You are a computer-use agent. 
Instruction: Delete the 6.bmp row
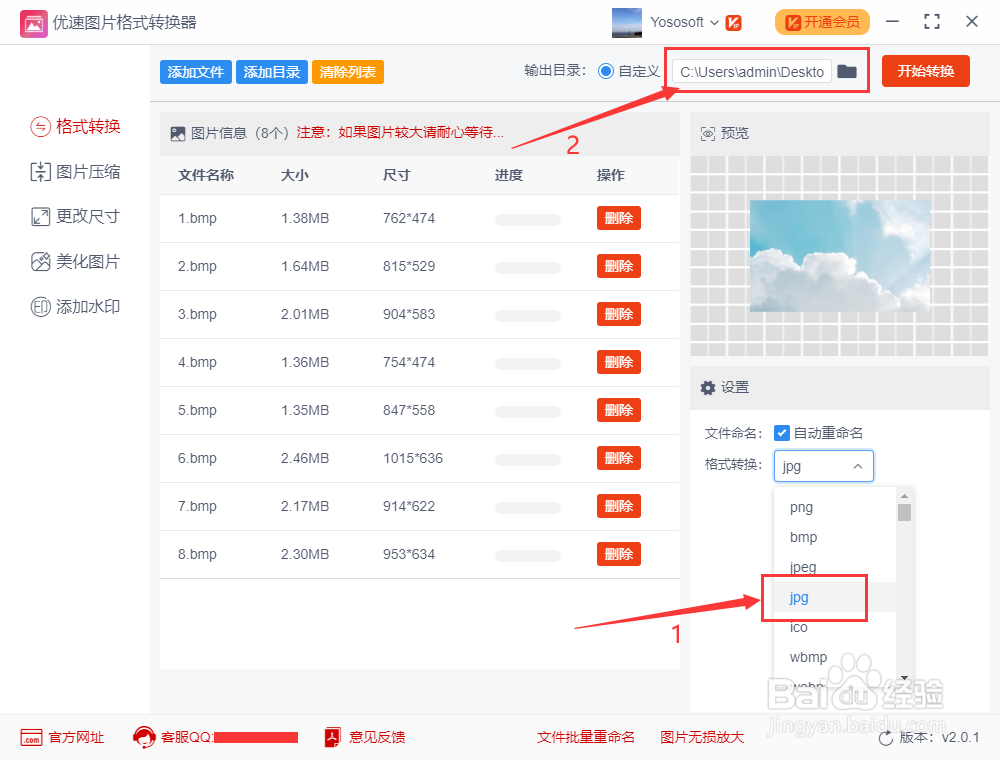[x=619, y=458]
